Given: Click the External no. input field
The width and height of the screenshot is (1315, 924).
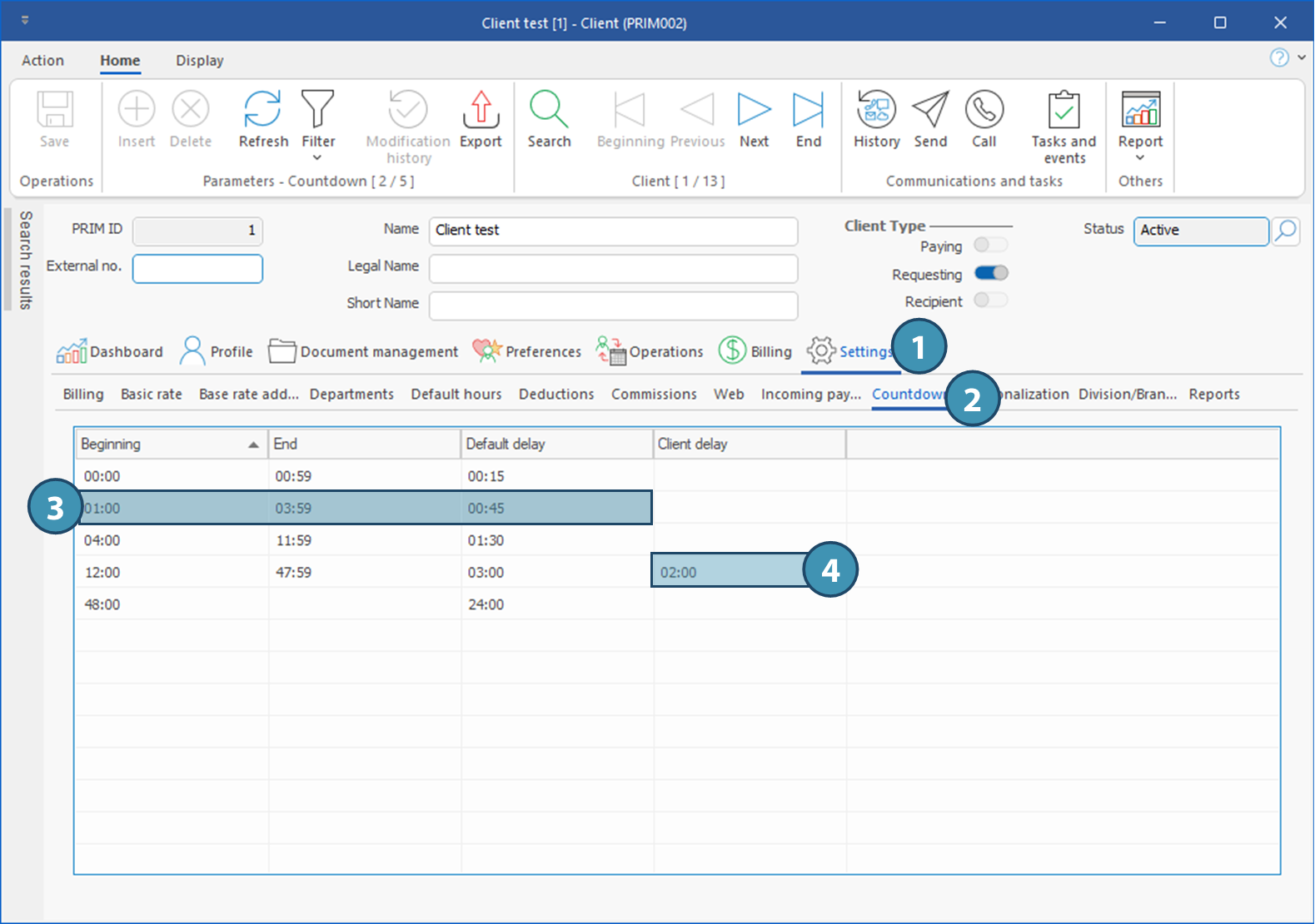Looking at the screenshot, I should pos(197,268).
